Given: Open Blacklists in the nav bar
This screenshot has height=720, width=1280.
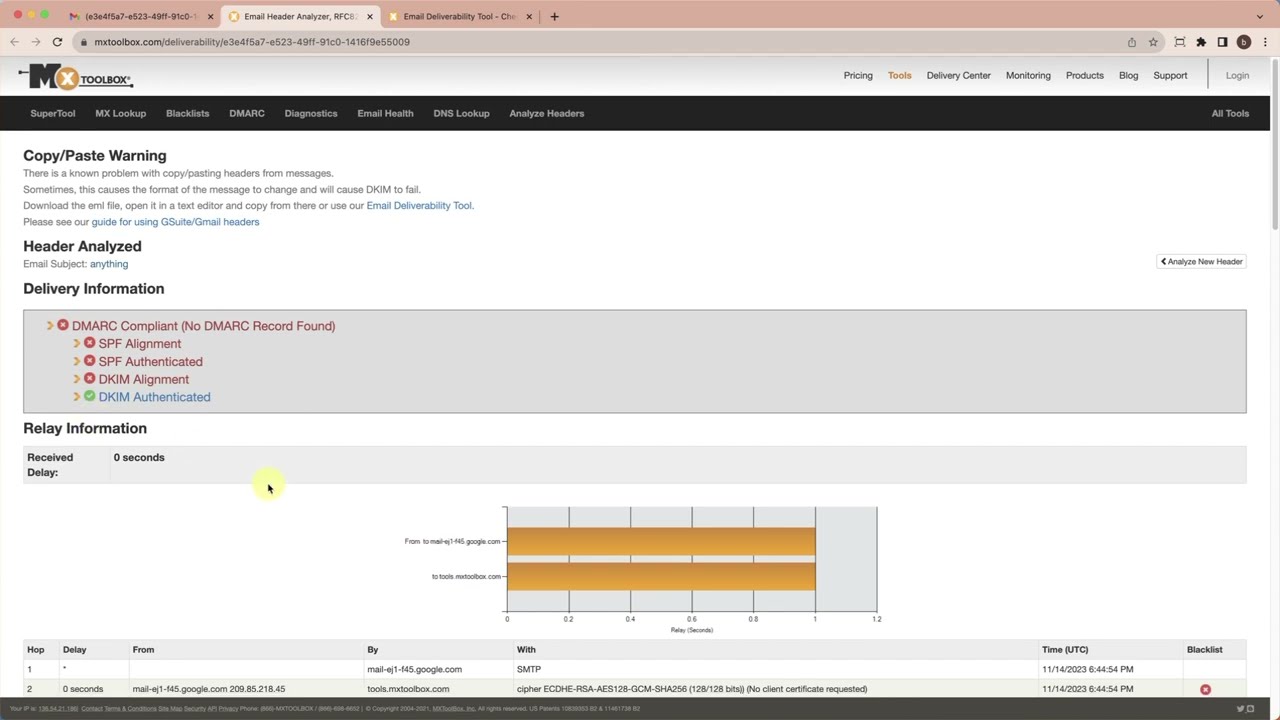Looking at the screenshot, I should [187, 113].
